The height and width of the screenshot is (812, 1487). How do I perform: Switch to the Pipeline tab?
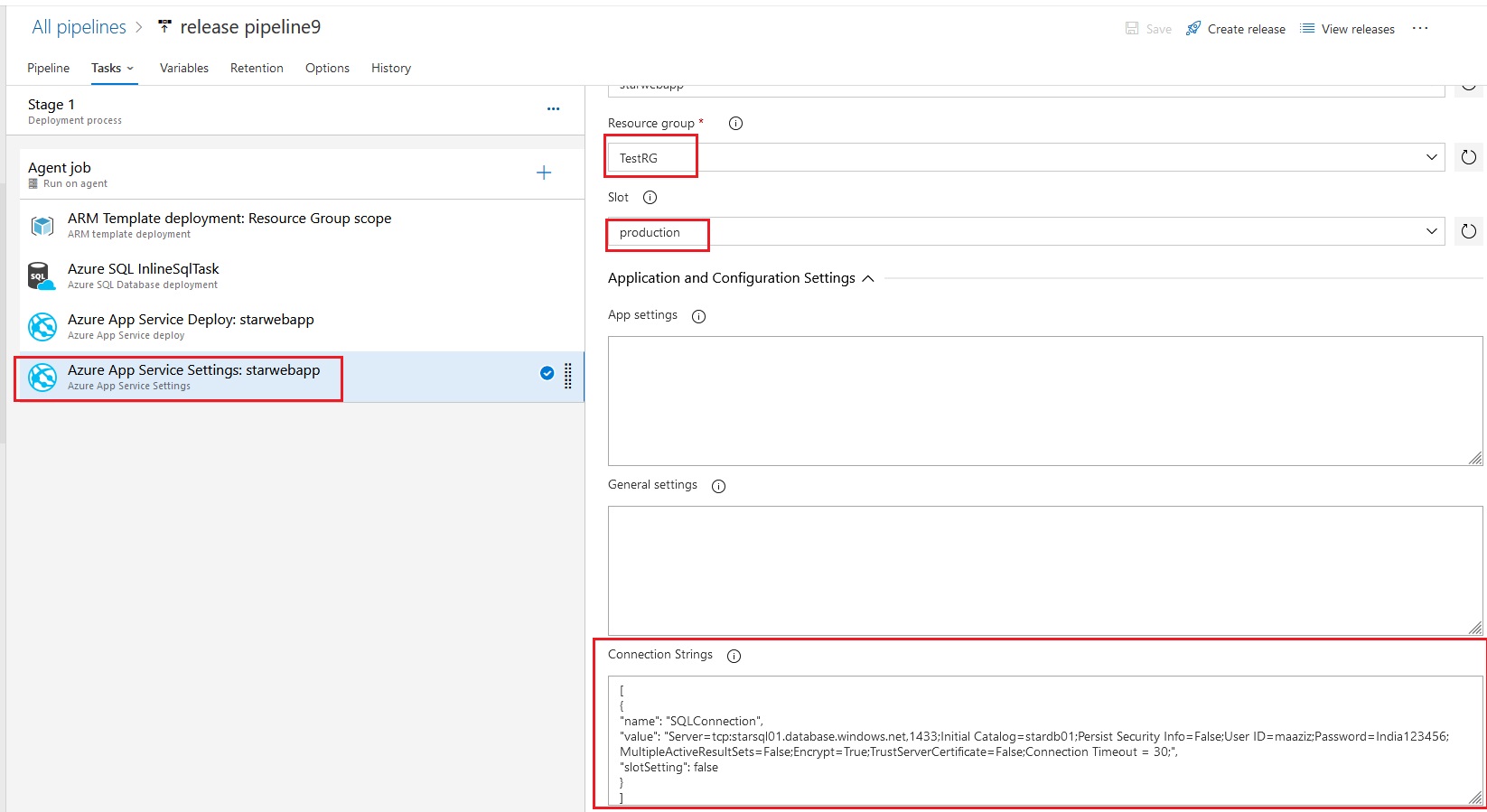pos(48,68)
